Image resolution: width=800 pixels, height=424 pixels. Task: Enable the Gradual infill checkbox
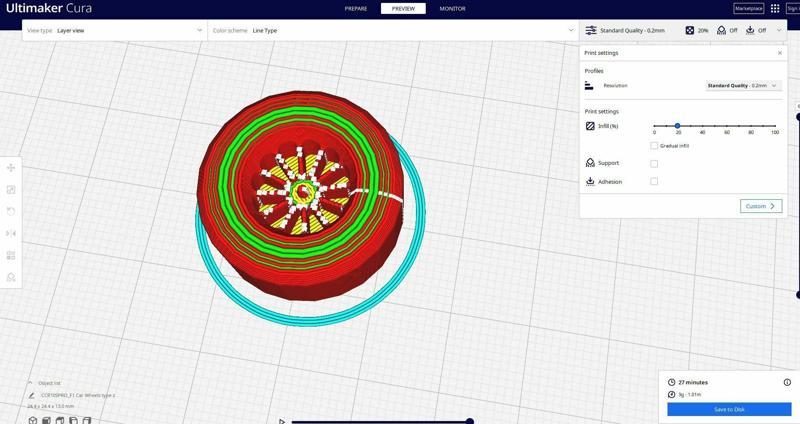(x=654, y=146)
